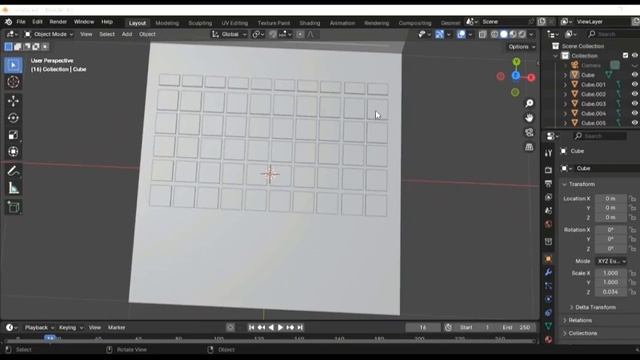Activate the Cursor tool
This screenshot has height=360, width=640.
[x=13, y=82]
